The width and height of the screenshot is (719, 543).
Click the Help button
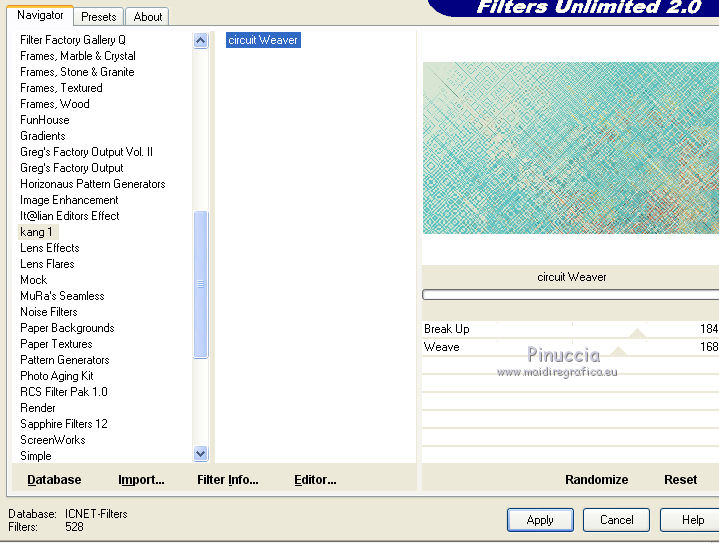tap(692, 520)
